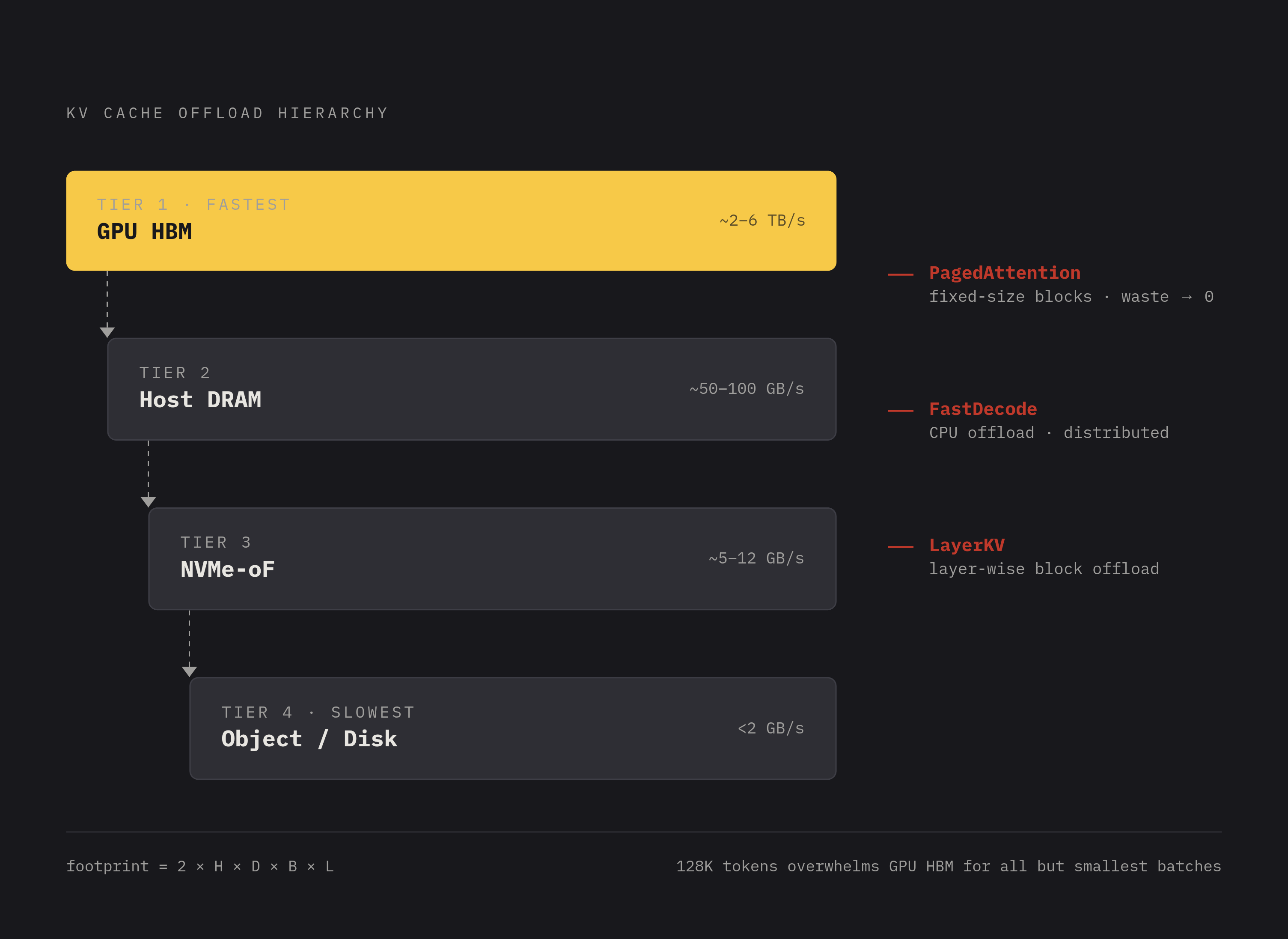Click the arrowhead pointing to Tier 3
1288x939 pixels.
coord(148,502)
